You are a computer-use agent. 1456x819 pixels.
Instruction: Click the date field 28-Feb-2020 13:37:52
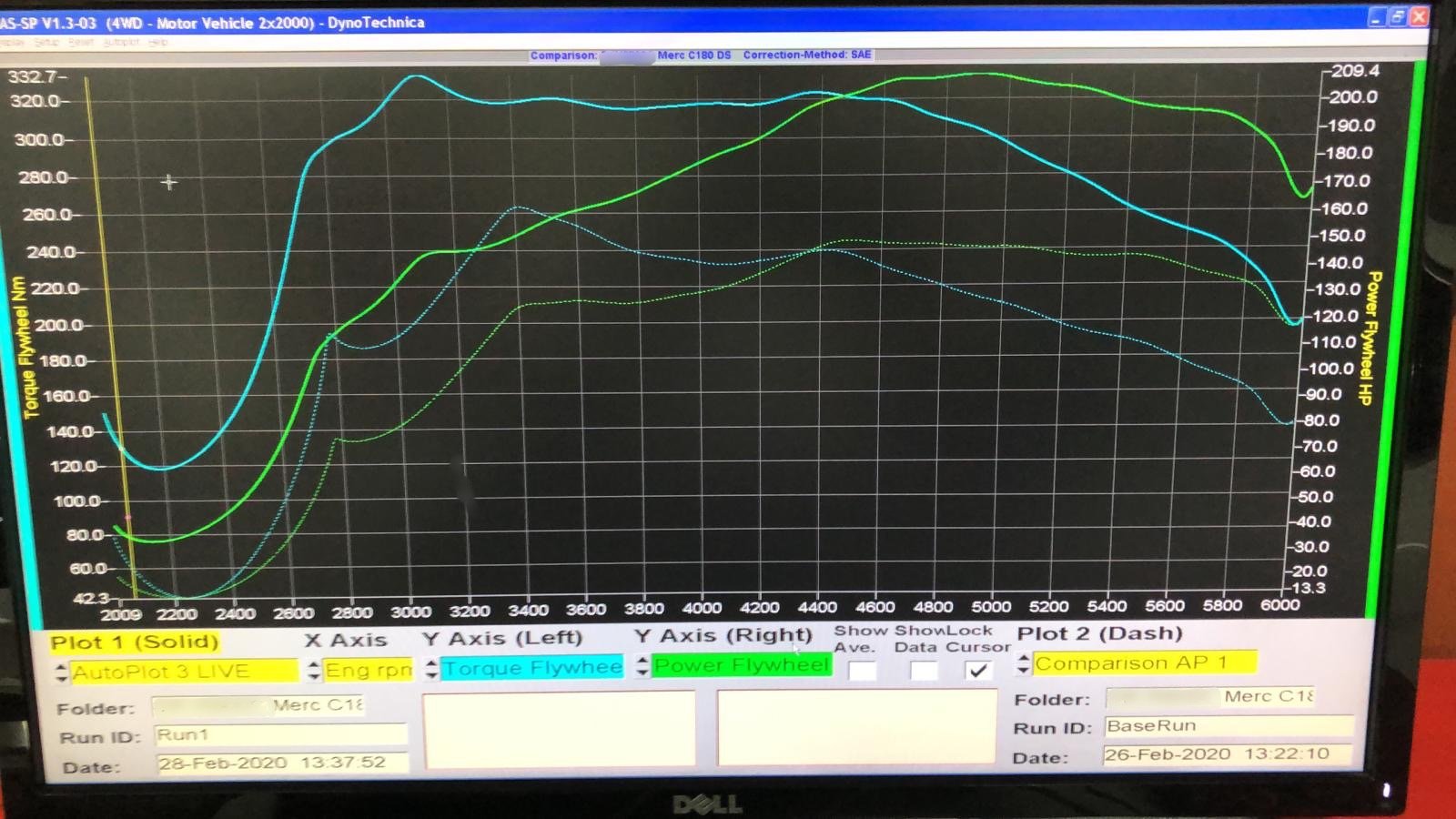tap(282, 763)
